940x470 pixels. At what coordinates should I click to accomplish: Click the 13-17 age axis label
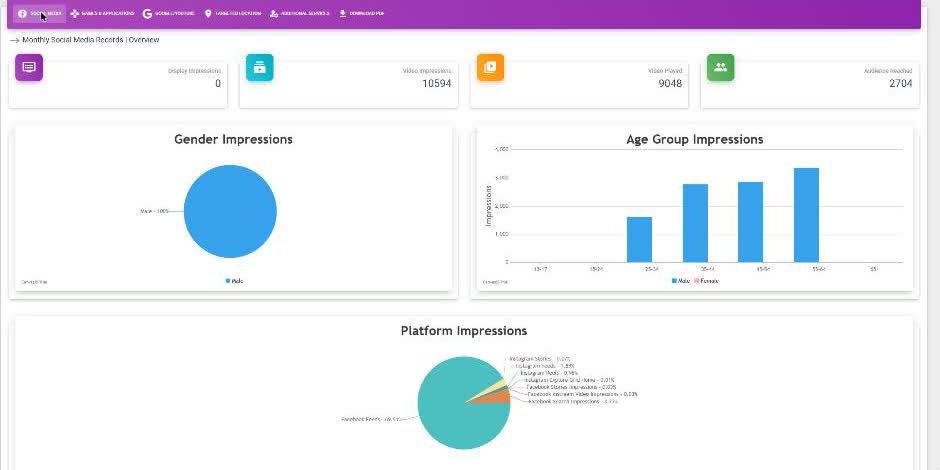[x=540, y=269]
